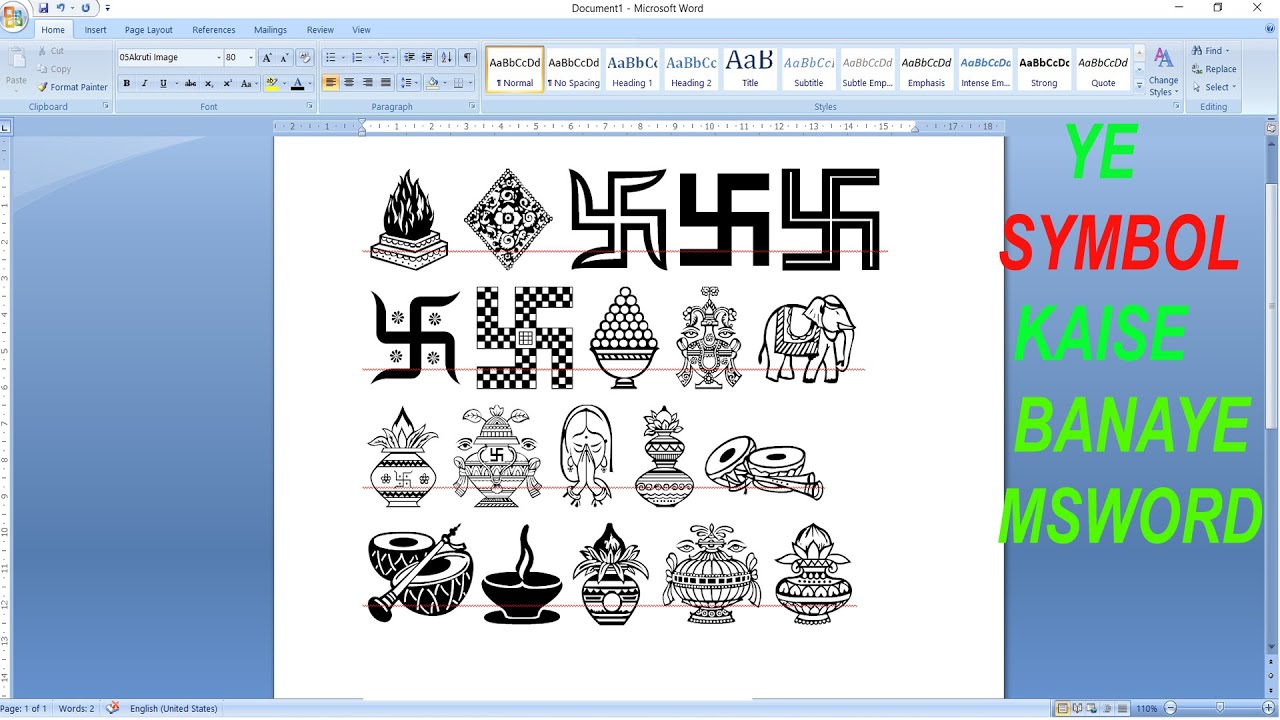Select Print Layout view button
The width and height of the screenshot is (1280, 720).
(x=1064, y=708)
